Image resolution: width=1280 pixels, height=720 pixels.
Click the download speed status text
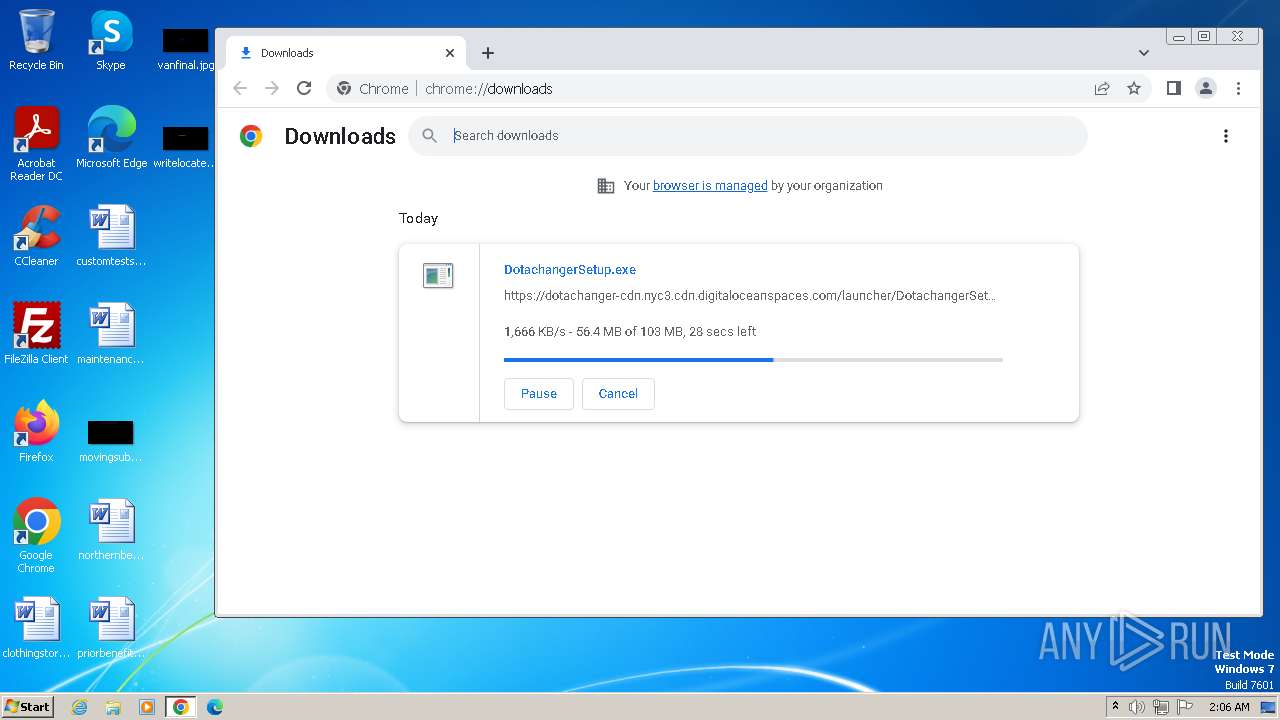[630, 332]
